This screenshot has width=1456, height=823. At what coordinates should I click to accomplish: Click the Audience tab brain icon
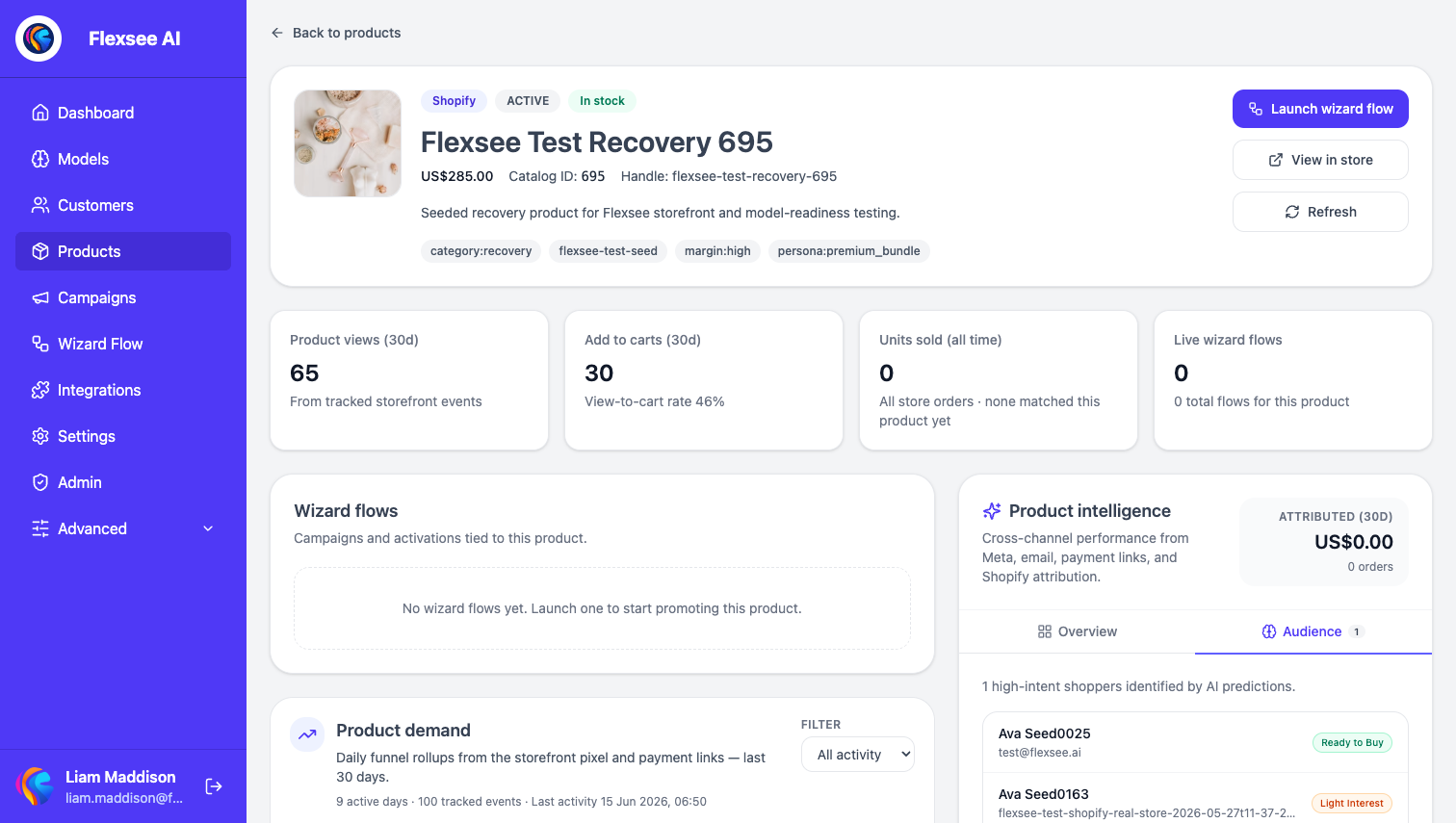(x=1269, y=631)
